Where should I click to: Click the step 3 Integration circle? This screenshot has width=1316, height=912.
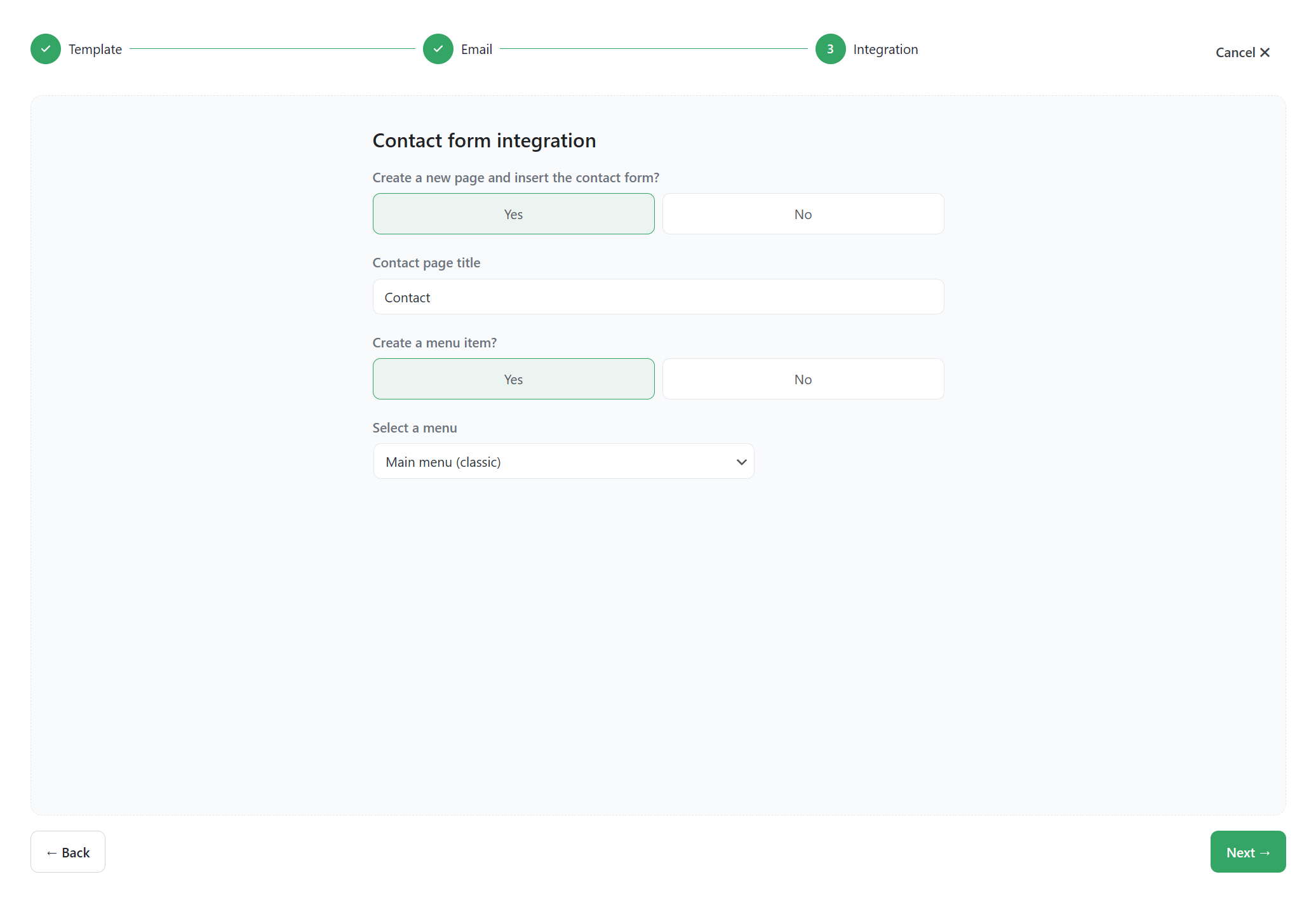pyautogui.click(x=831, y=49)
